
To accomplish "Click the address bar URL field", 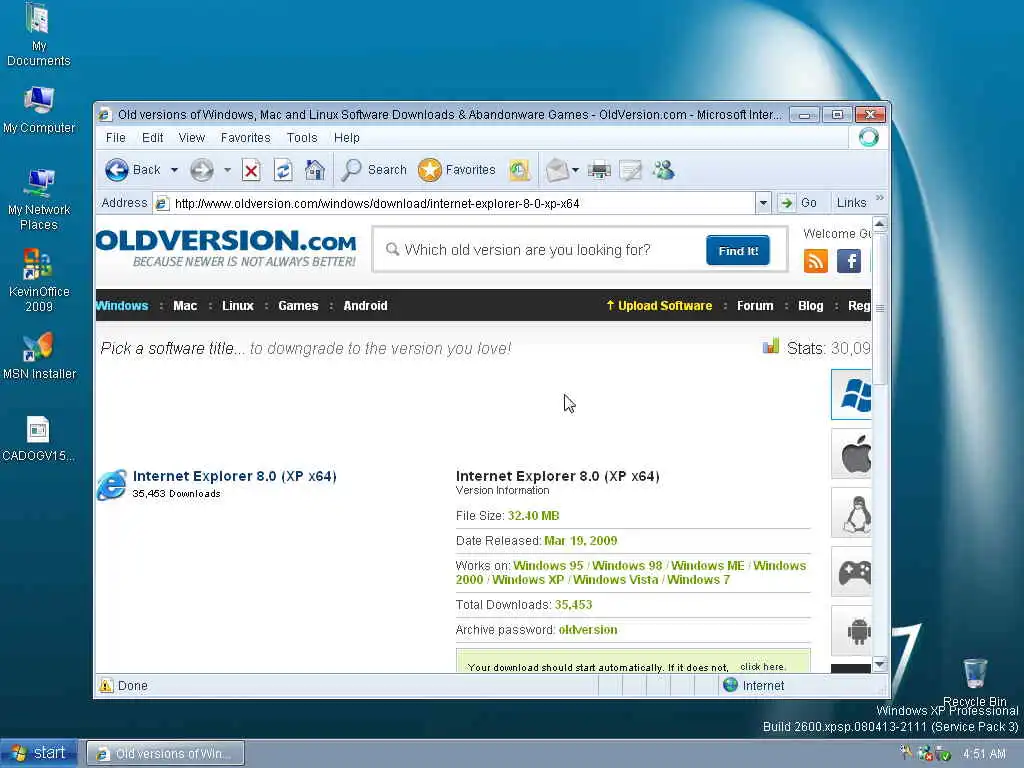I will [x=455, y=203].
